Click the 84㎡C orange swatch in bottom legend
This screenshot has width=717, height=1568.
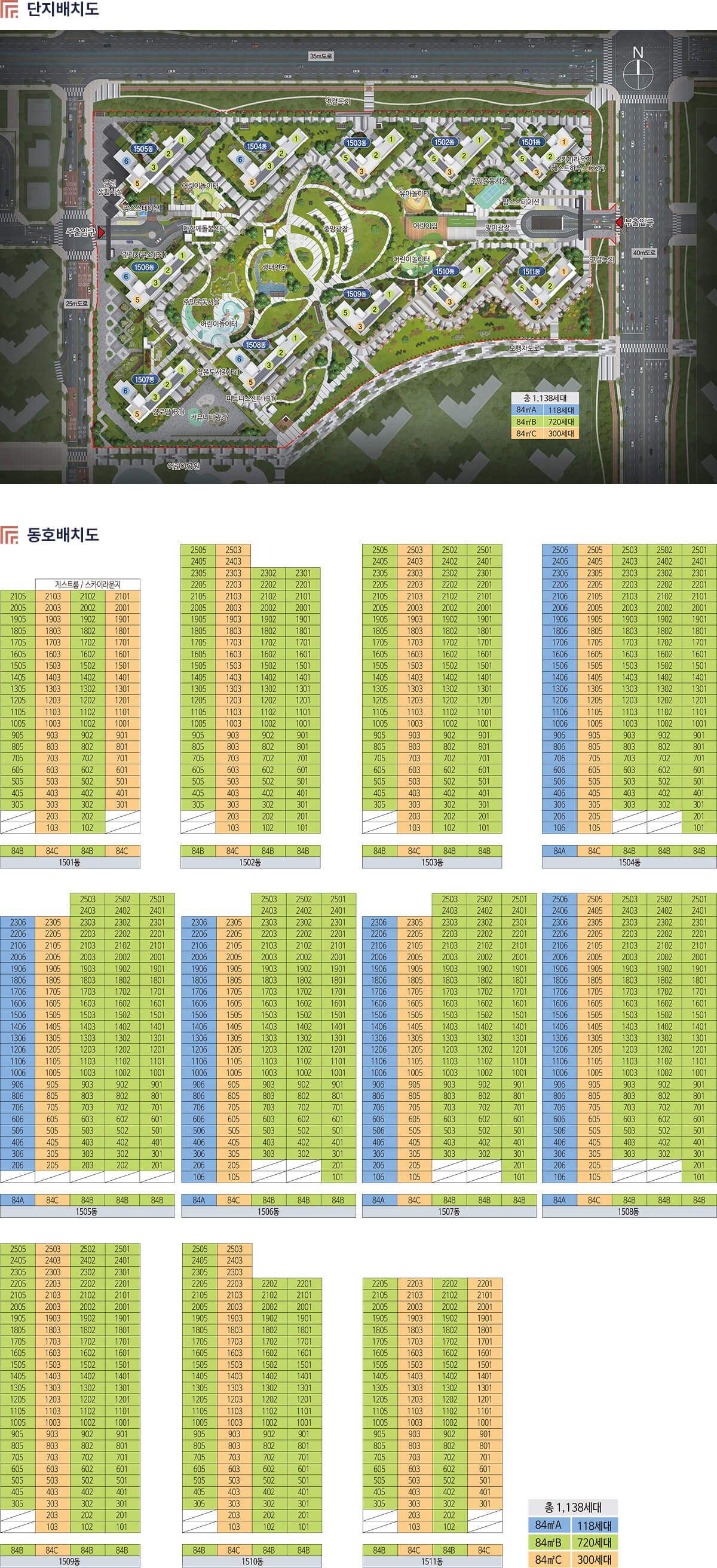pos(549,1560)
